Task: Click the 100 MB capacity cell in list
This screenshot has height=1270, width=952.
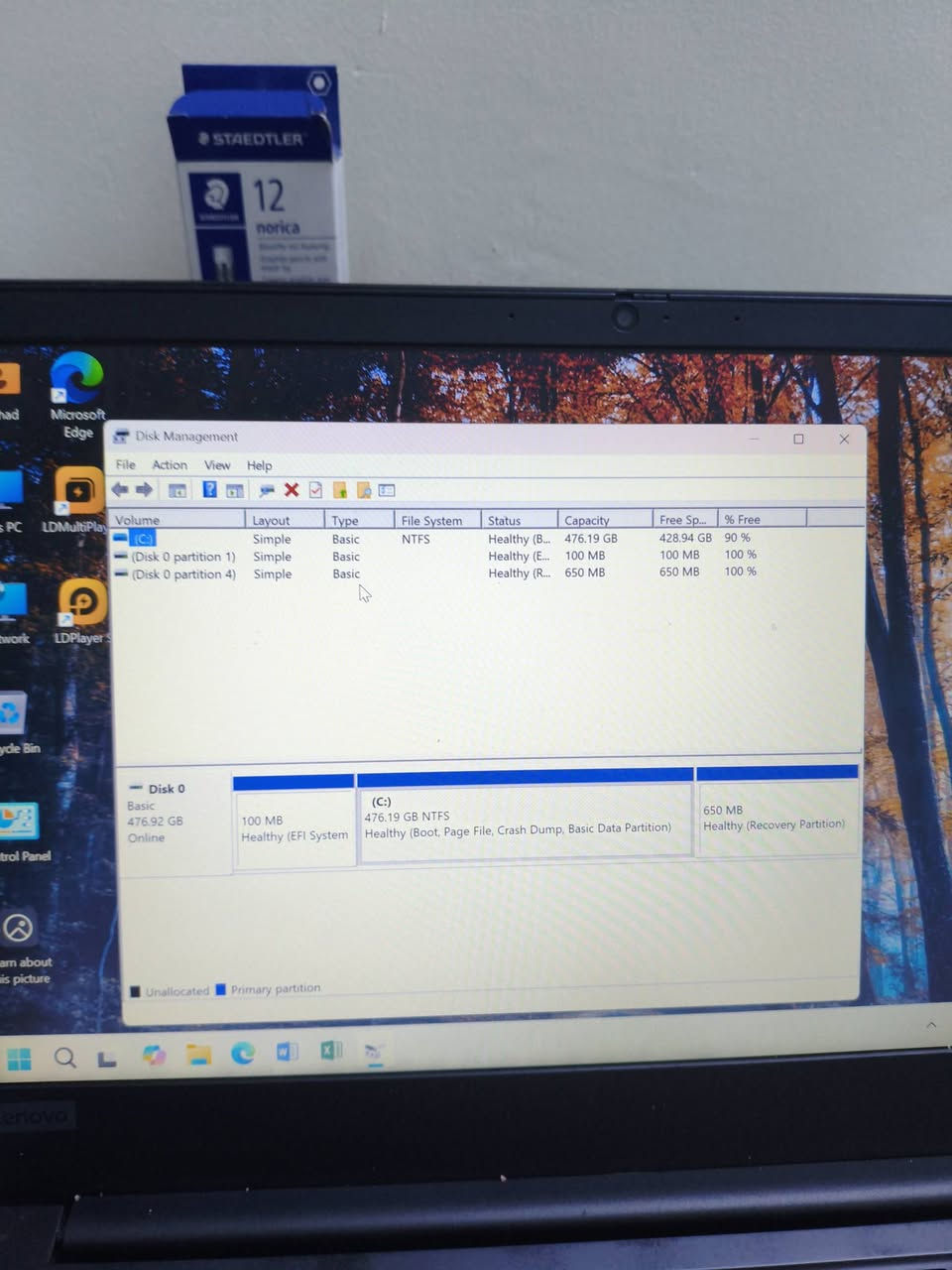Action: tap(585, 556)
